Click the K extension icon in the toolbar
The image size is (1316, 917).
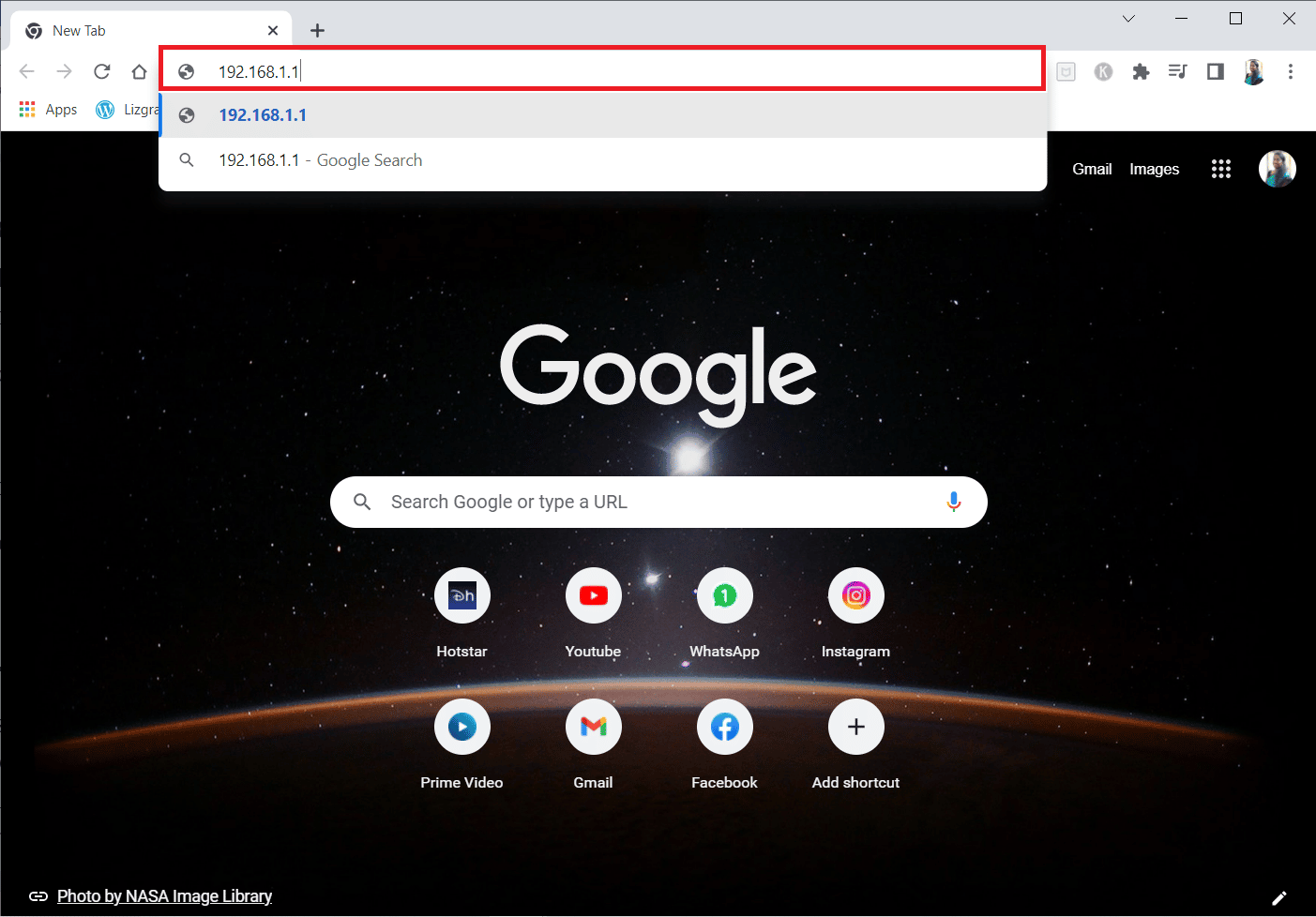[x=1103, y=71]
